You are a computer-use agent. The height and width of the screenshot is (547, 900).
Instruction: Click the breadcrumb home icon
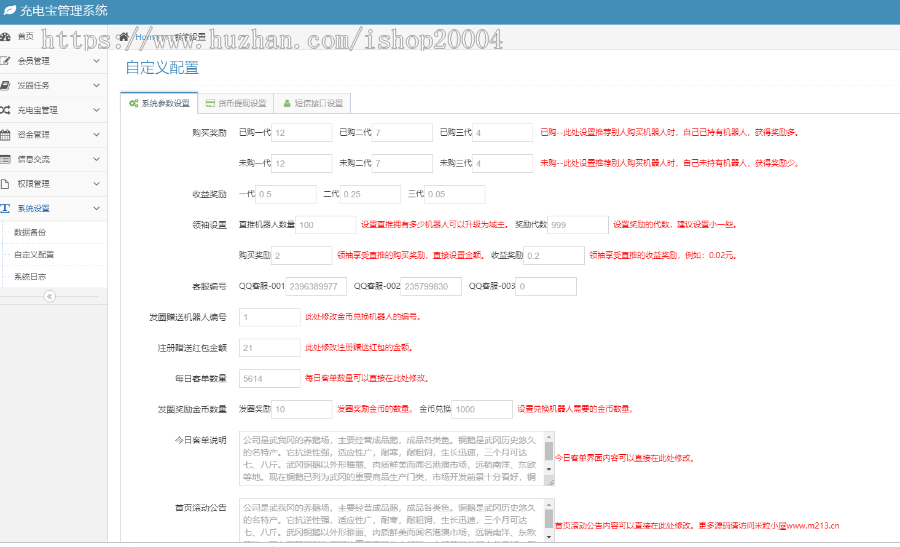tap(123, 37)
